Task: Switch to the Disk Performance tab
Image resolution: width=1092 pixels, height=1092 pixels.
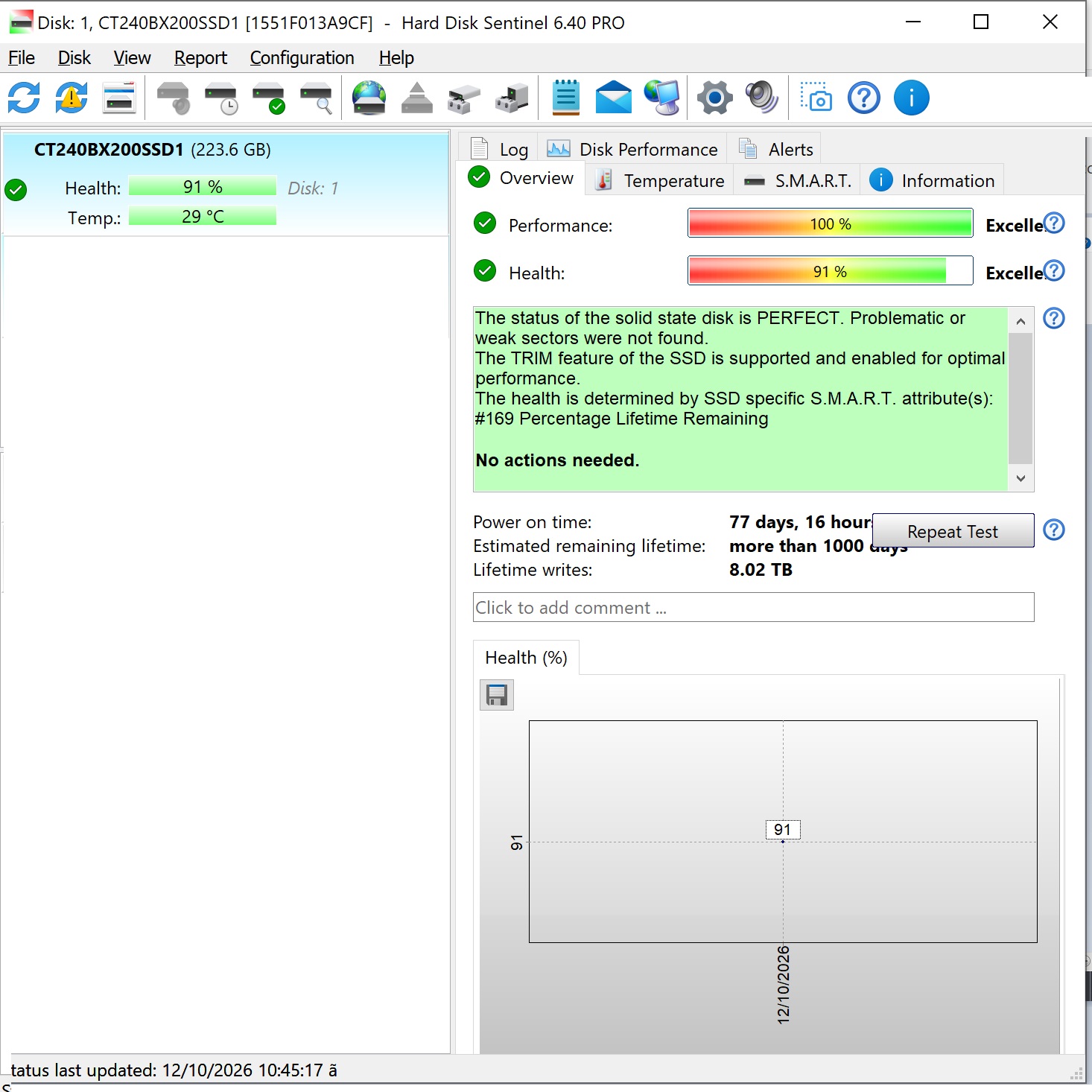Action: pos(632,149)
